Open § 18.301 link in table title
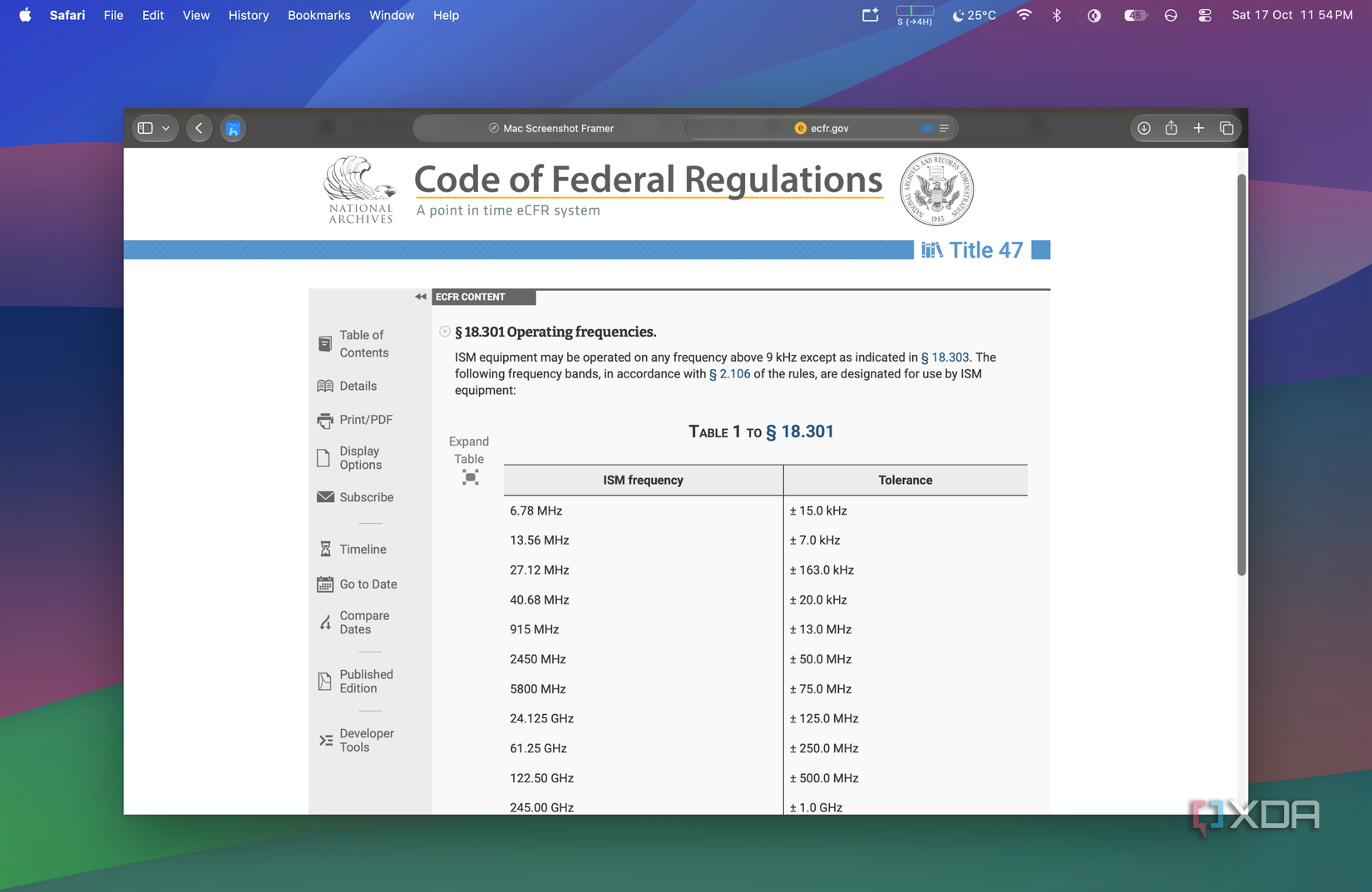Image resolution: width=1372 pixels, height=892 pixels. tap(799, 431)
